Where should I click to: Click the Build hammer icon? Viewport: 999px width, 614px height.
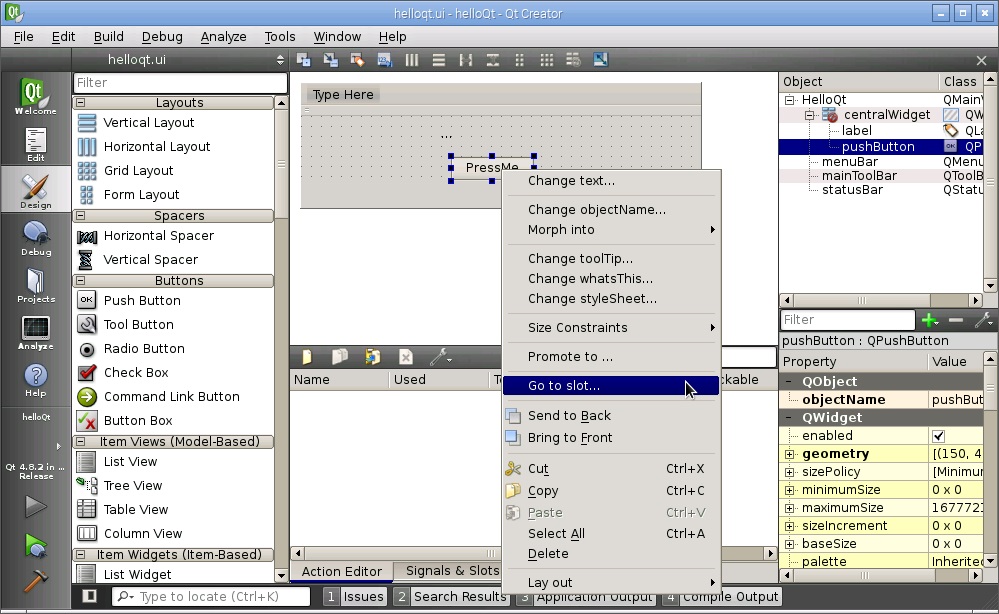35,580
